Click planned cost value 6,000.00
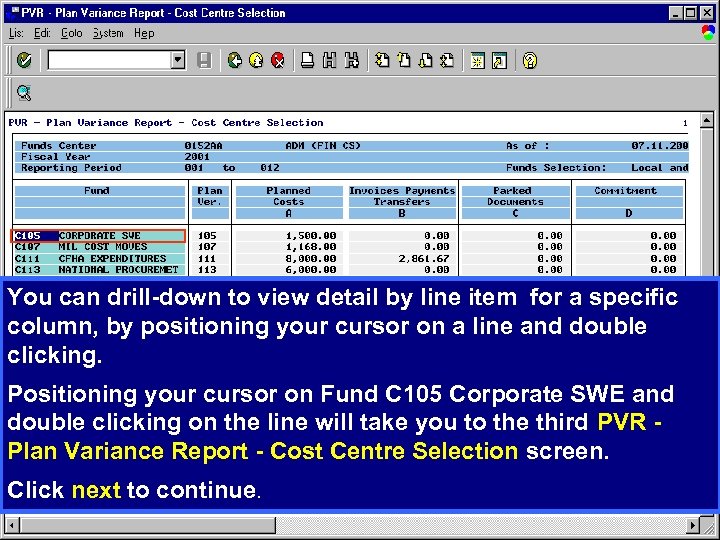The height and width of the screenshot is (540, 720). coord(310,270)
